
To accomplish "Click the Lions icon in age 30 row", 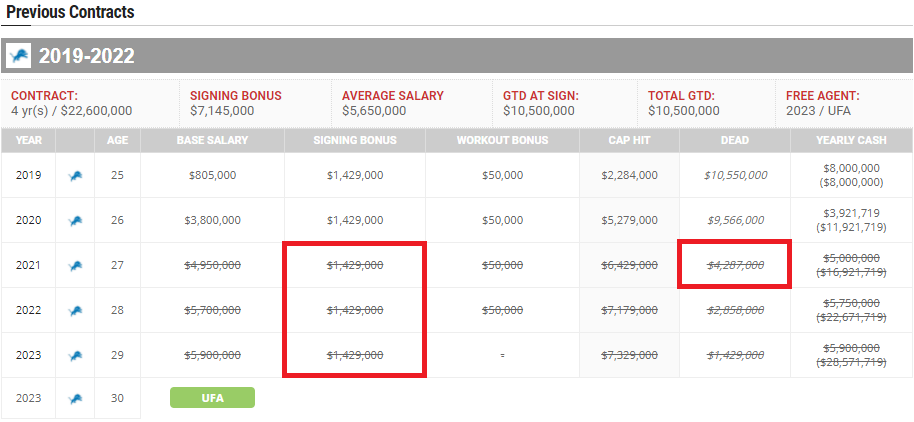I will click(75, 398).
